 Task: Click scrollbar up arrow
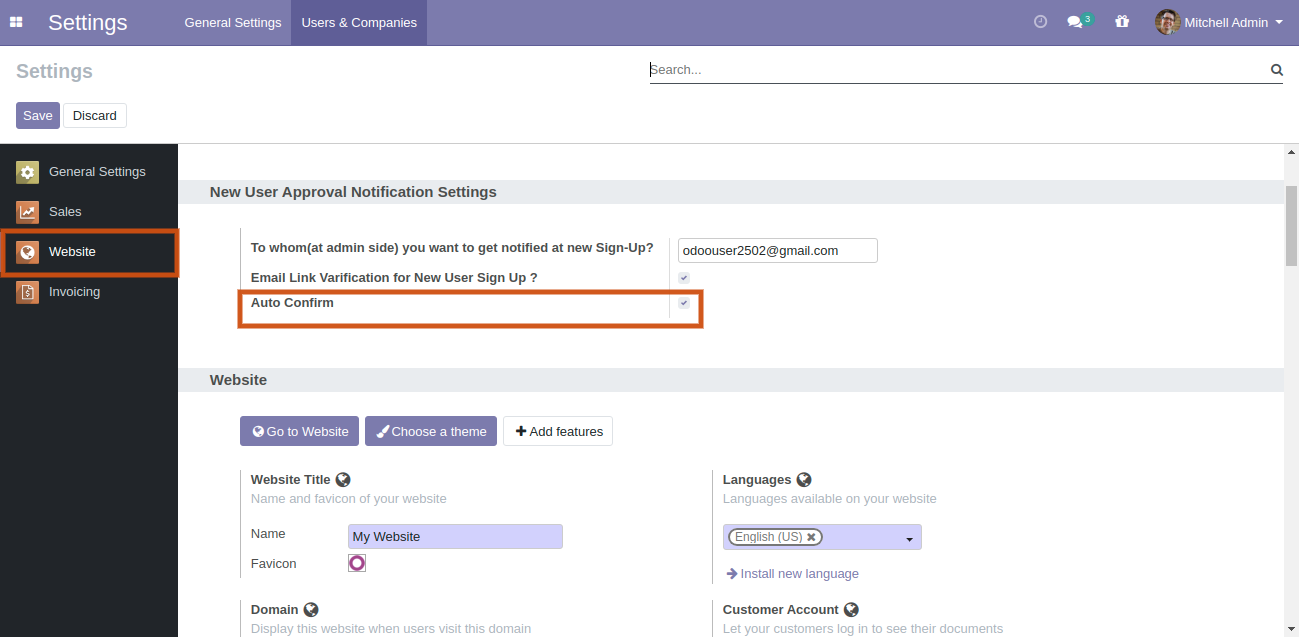tap(1291, 151)
